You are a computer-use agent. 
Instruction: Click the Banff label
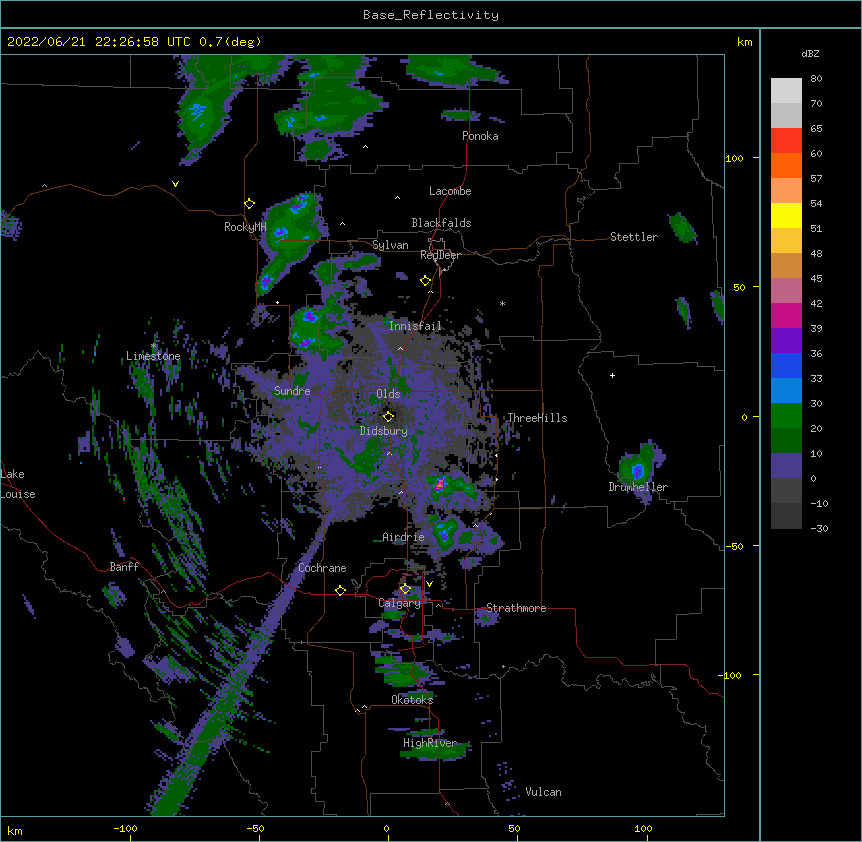click(124, 567)
